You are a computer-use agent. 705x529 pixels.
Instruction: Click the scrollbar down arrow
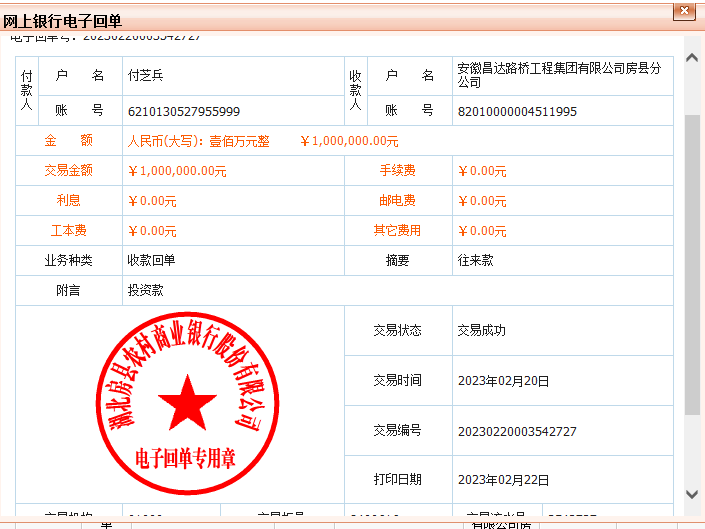tap(692, 494)
